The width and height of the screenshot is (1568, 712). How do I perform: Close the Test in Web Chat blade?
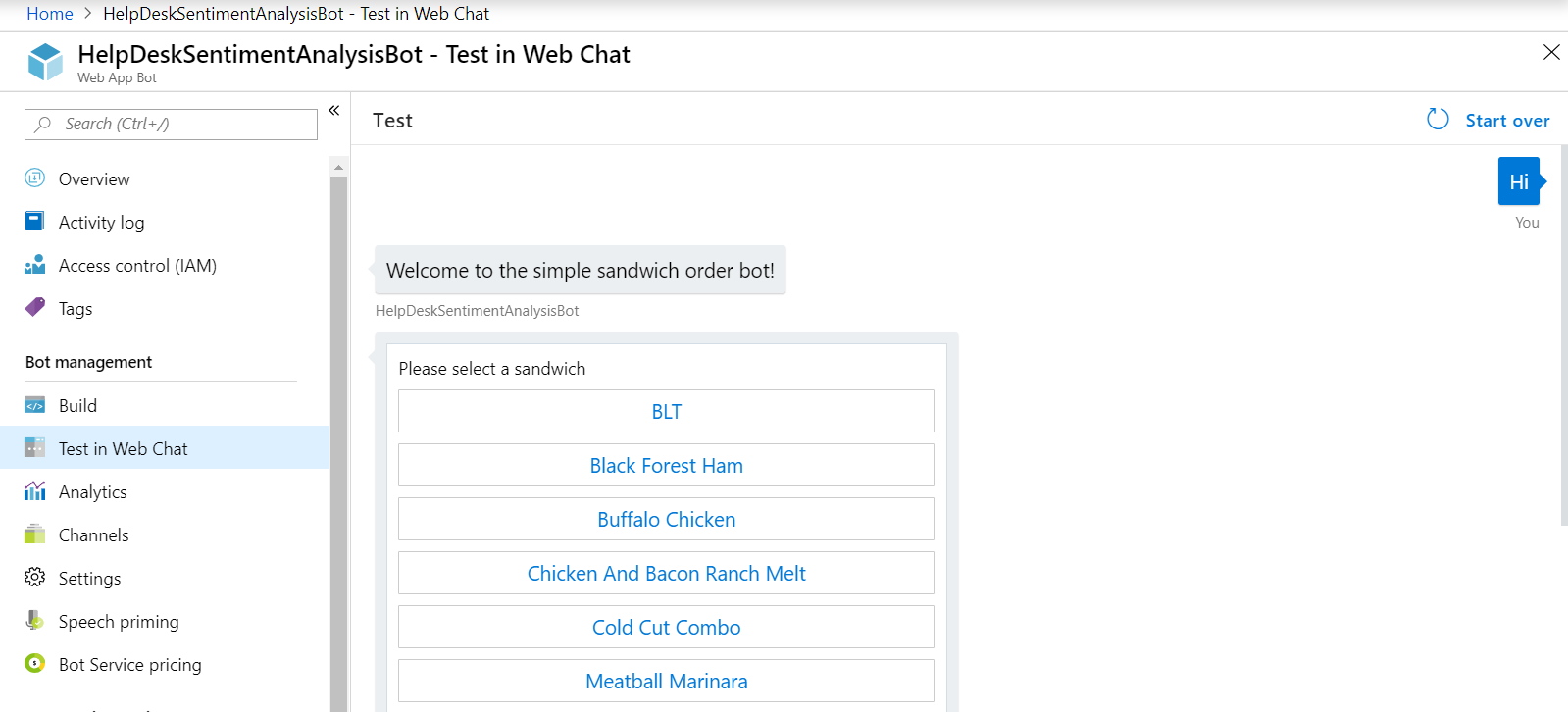click(x=1550, y=52)
